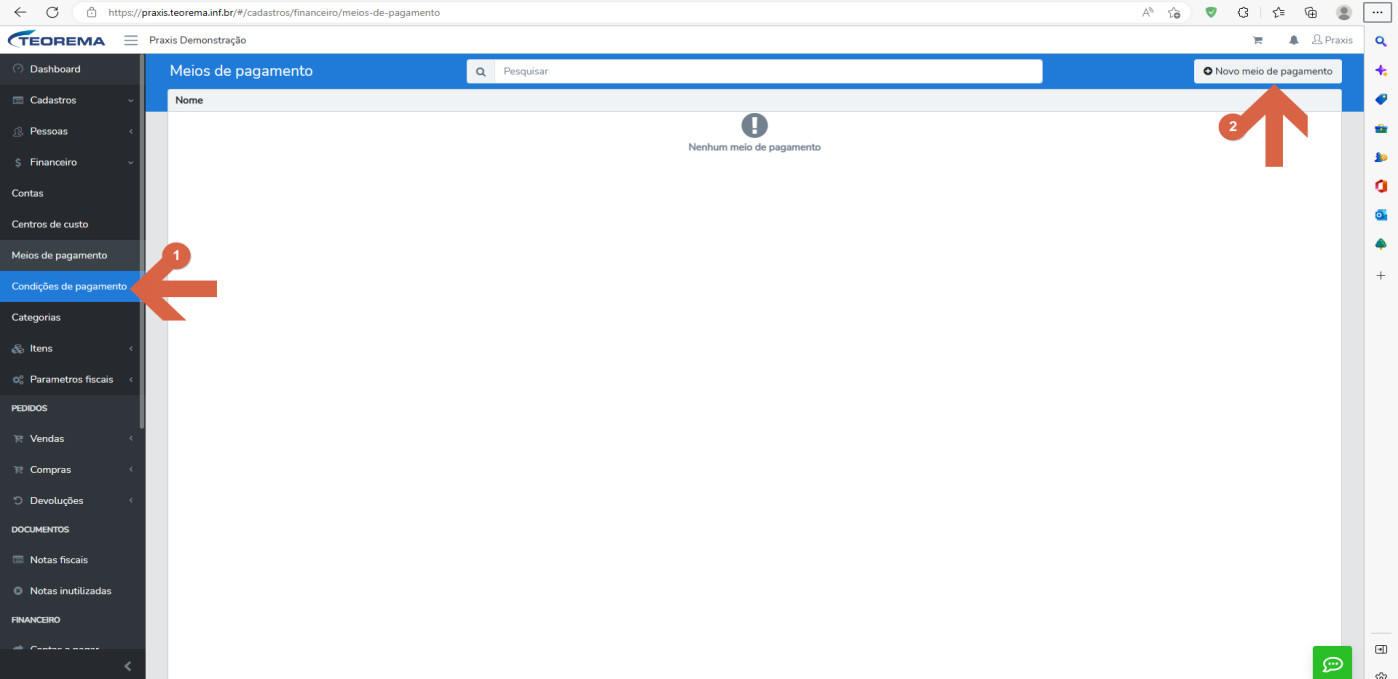1398x679 pixels.
Task: Go back with browser back arrow
Action: click(x=20, y=12)
